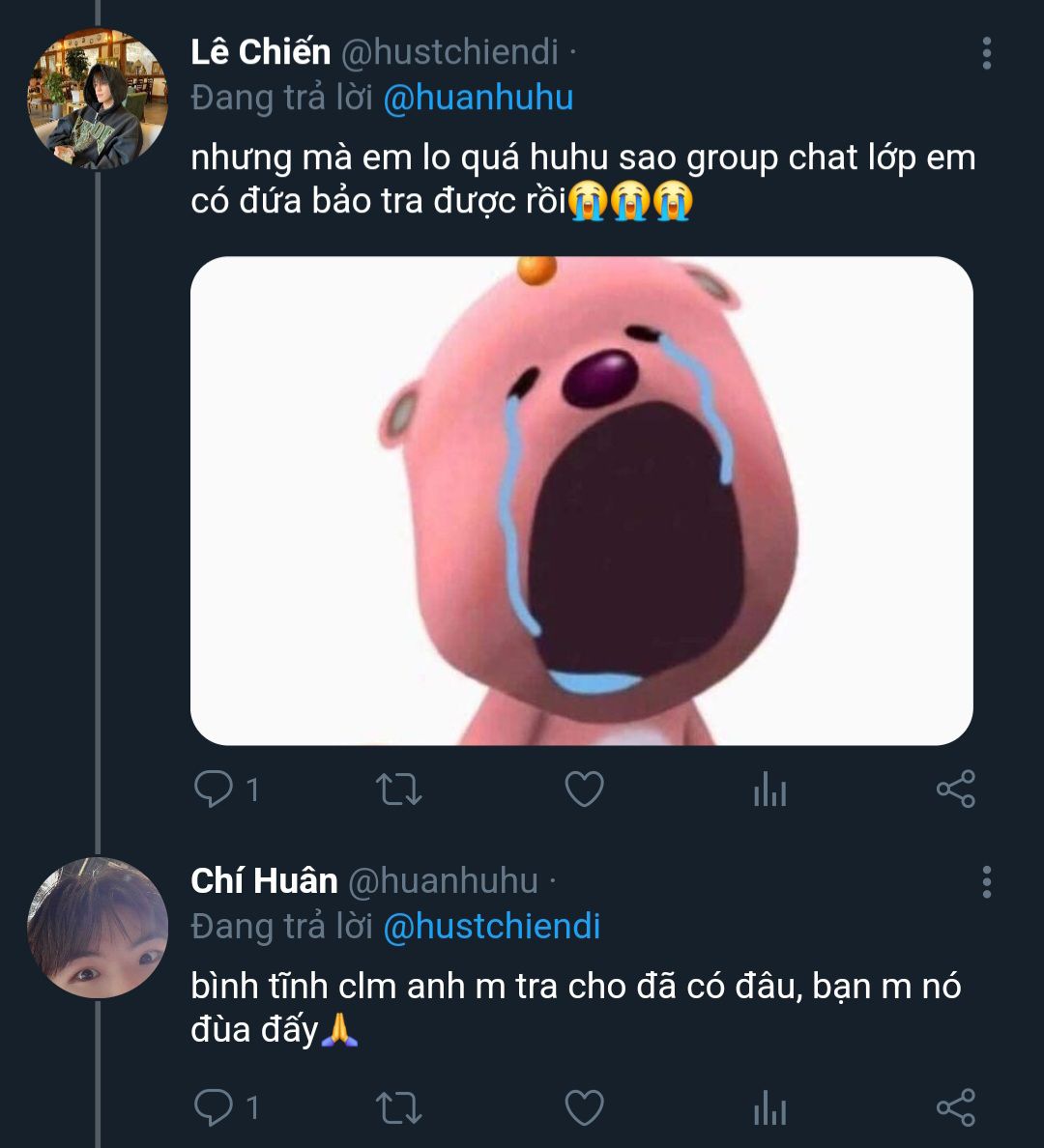
Task: Open more options for Lê Chiến's tweet
Action: point(986,53)
